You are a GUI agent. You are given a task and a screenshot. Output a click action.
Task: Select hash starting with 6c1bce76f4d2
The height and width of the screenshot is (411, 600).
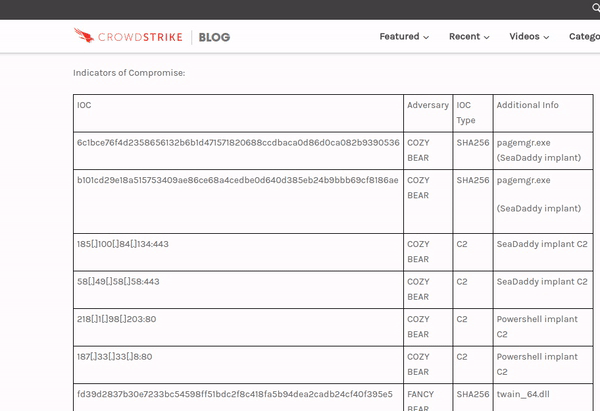pyautogui.click(x=238, y=143)
